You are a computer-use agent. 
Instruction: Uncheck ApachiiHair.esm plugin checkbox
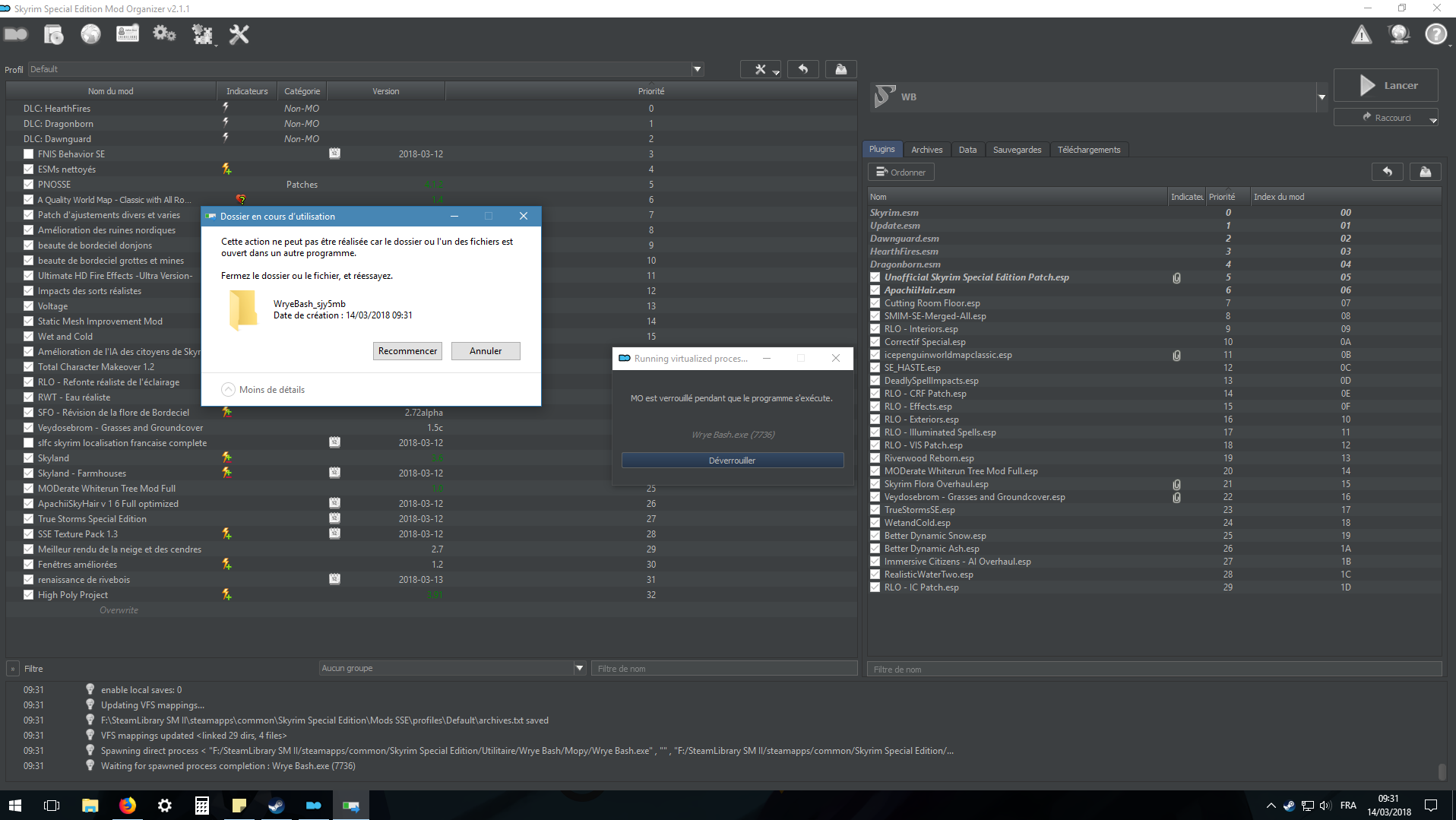pos(875,290)
